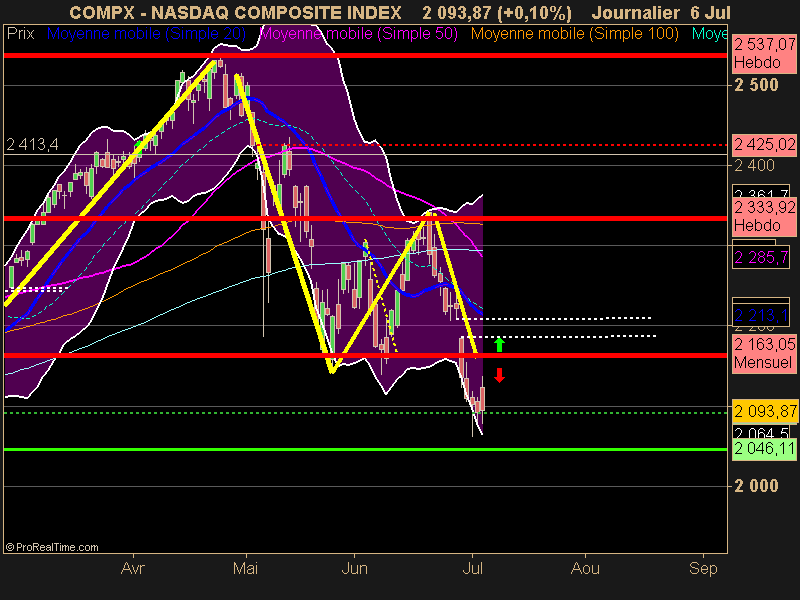Click the green up arrow marker

[x=499, y=345]
